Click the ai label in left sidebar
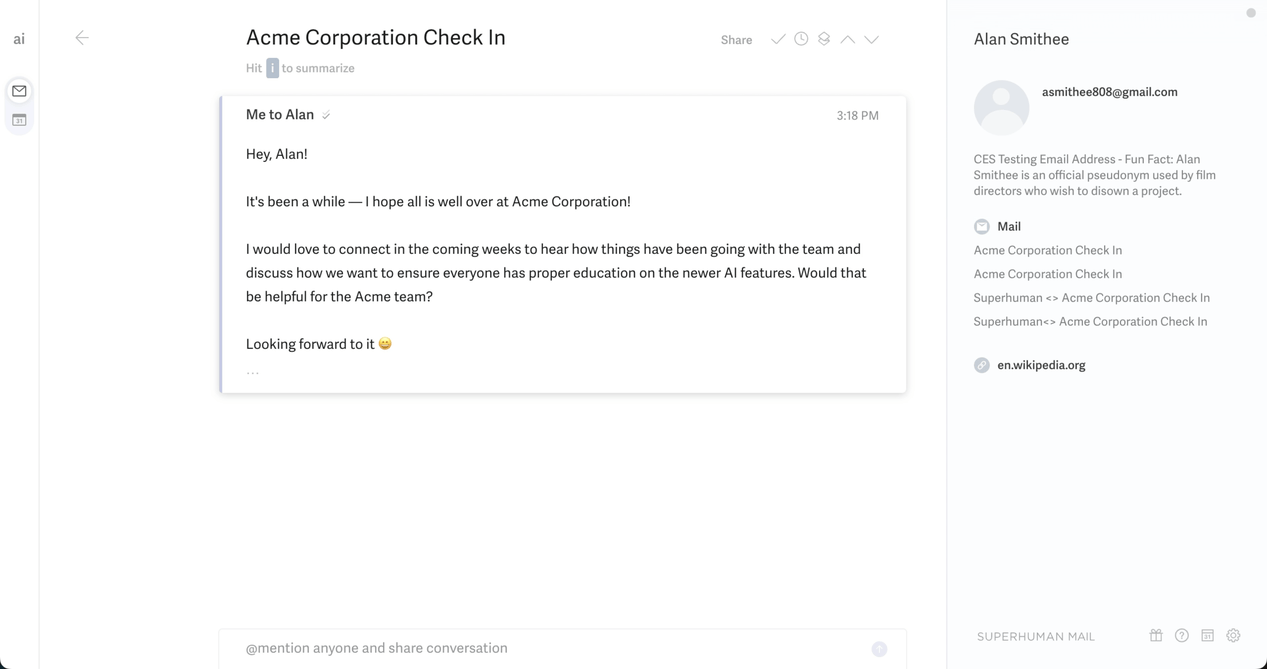Screen dimensions: 1267x669 19,39
